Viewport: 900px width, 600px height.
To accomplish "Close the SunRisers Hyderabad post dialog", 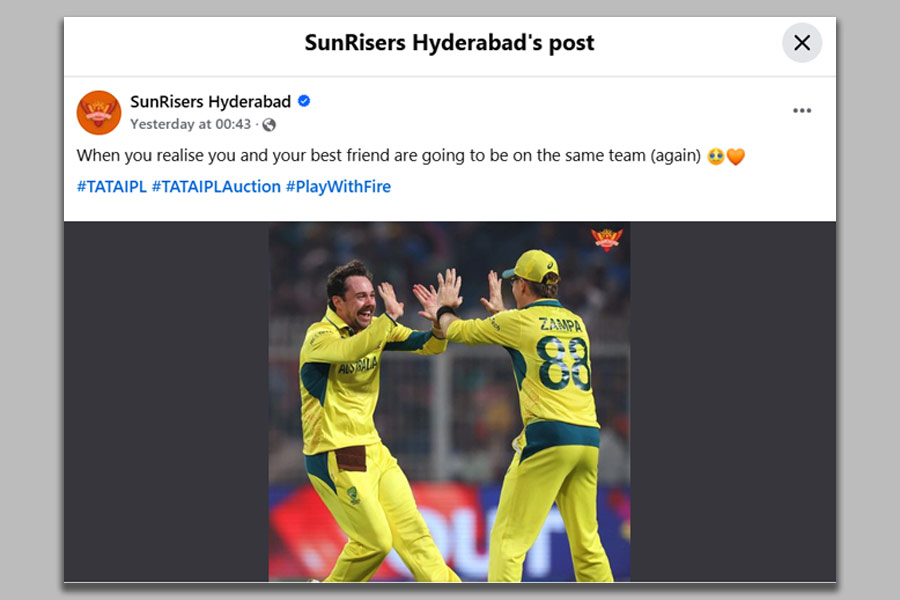I will pyautogui.click(x=802, y=43).
